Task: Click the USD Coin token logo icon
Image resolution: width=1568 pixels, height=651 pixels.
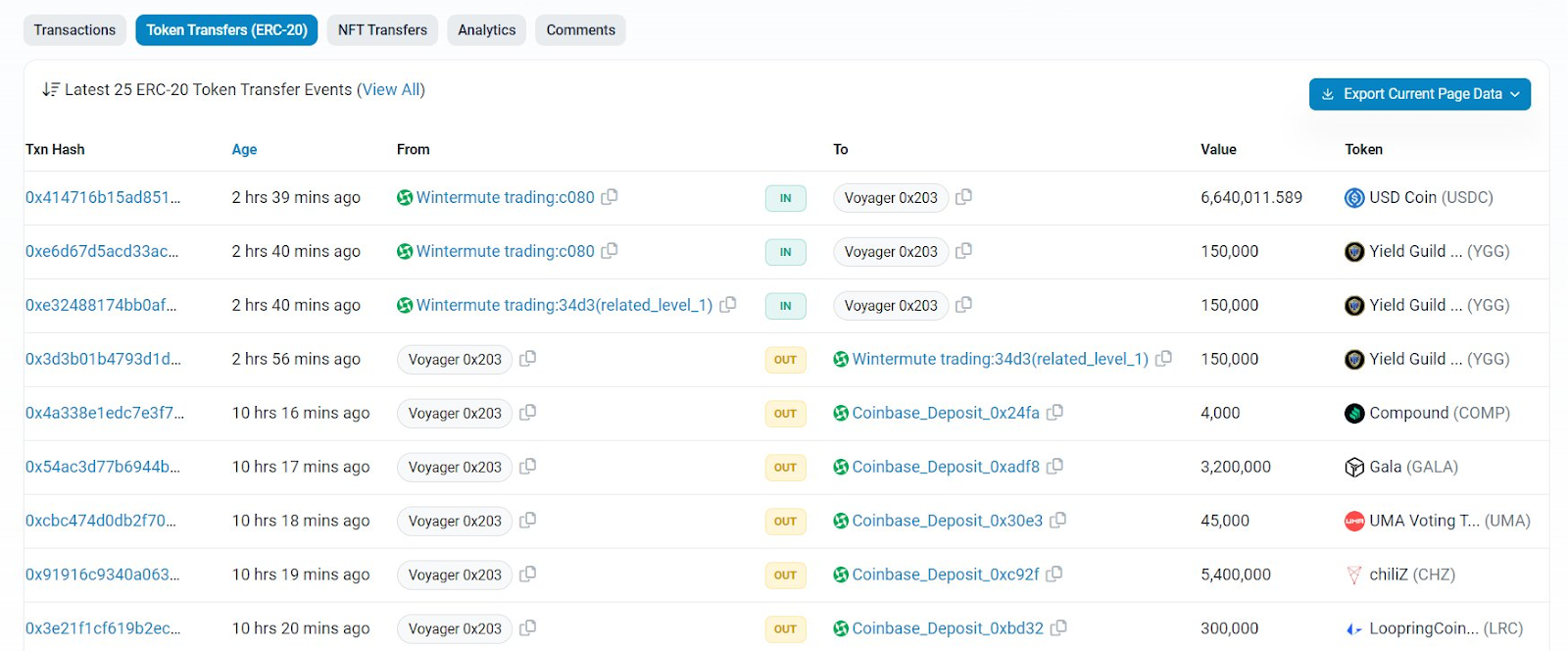Action: point(1354,198)
